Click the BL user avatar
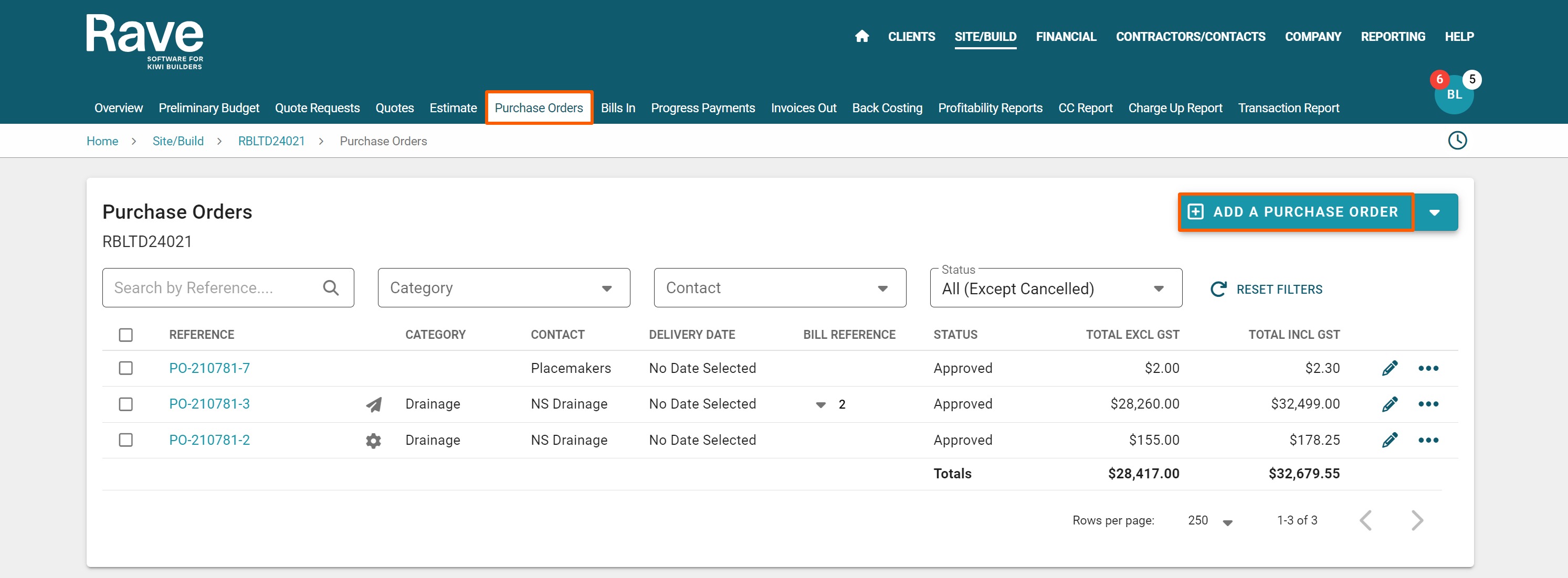The width and height of the screenshot is (1568, 578). click(x=1454, y=95)
